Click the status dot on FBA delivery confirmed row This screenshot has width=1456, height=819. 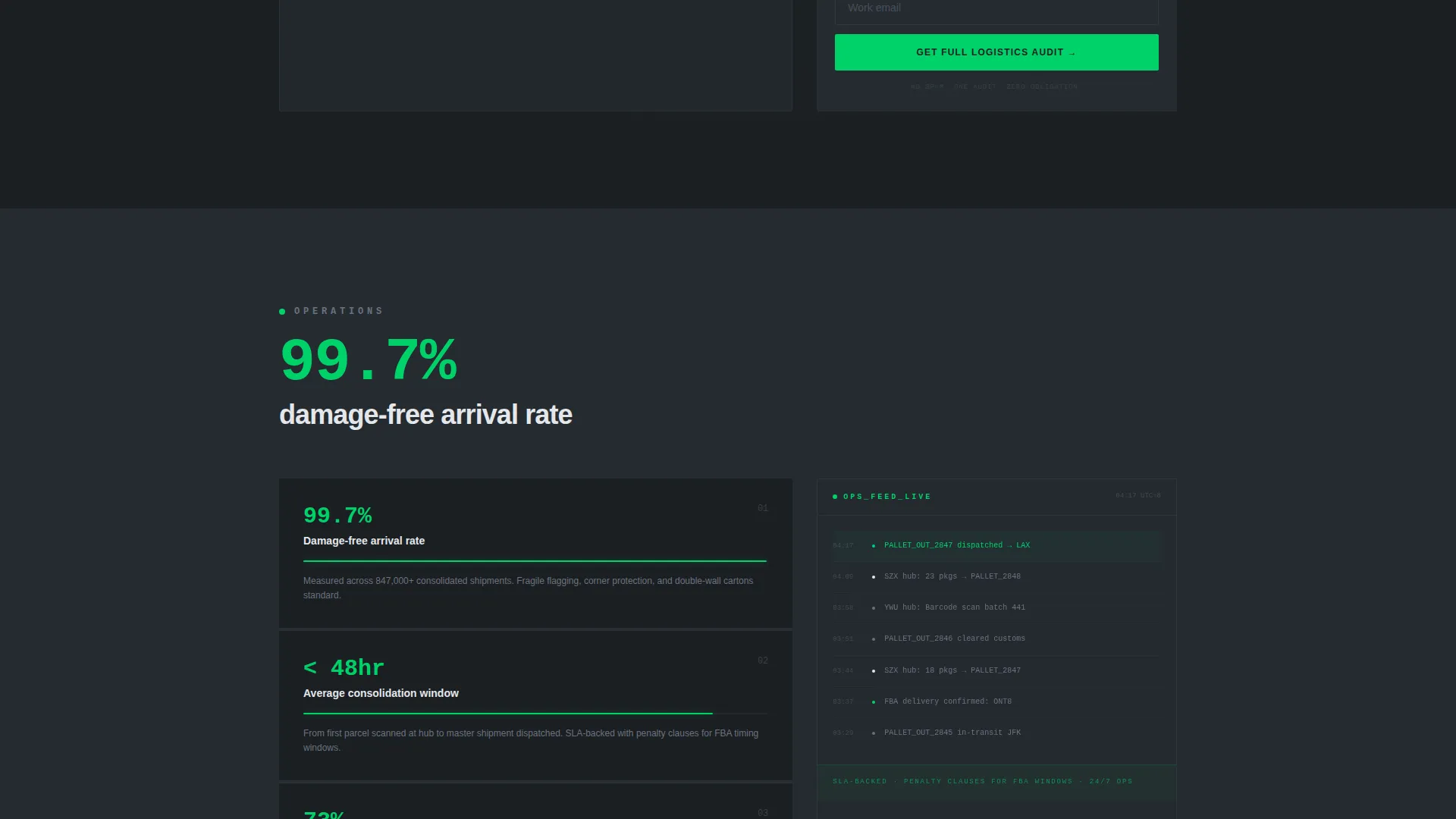coord(874,702)
